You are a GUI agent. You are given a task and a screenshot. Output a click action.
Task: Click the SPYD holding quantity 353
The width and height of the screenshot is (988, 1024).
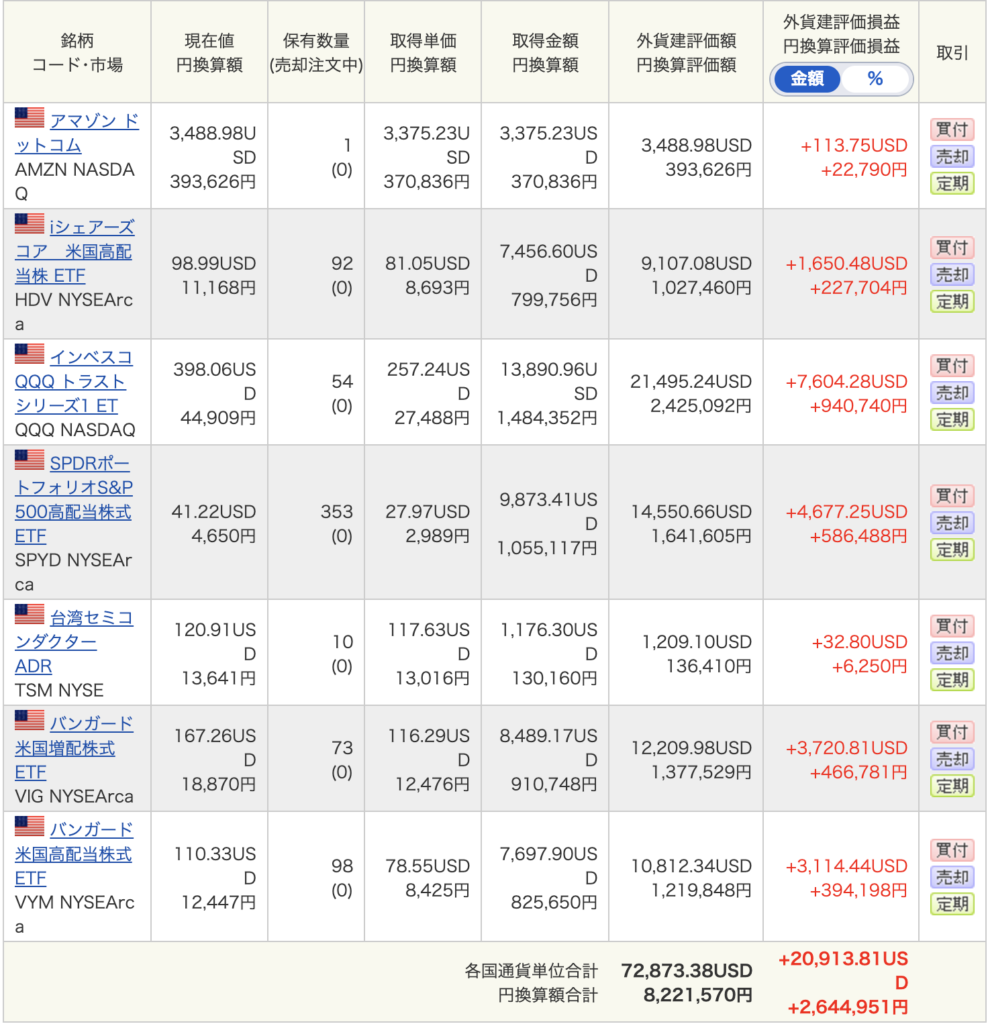click(x=337, y=511)
